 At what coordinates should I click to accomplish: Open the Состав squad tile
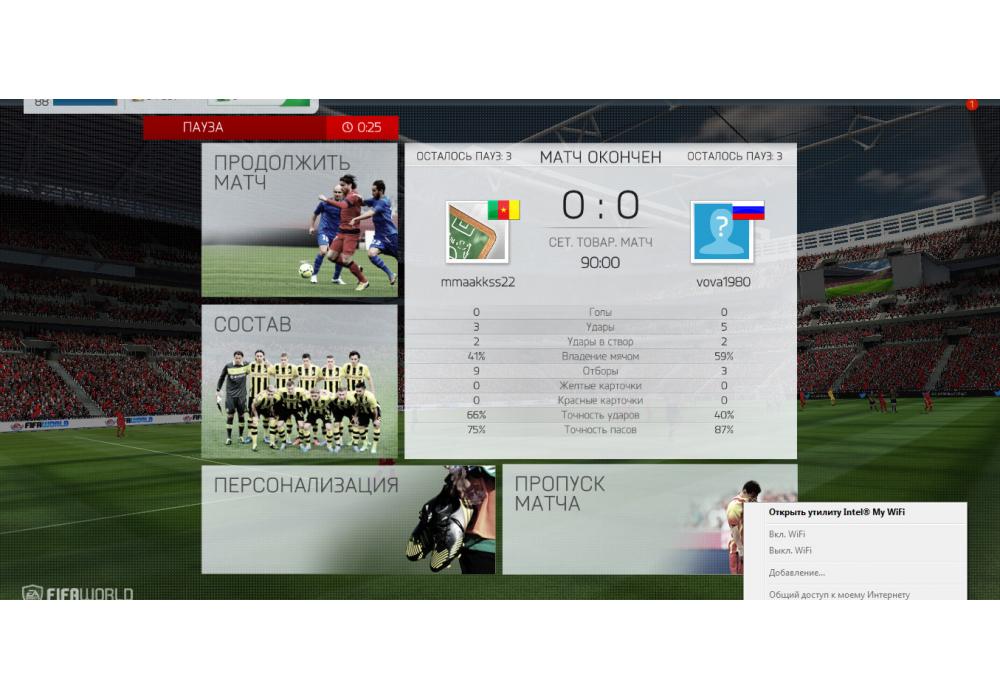(x=299, y=381)
